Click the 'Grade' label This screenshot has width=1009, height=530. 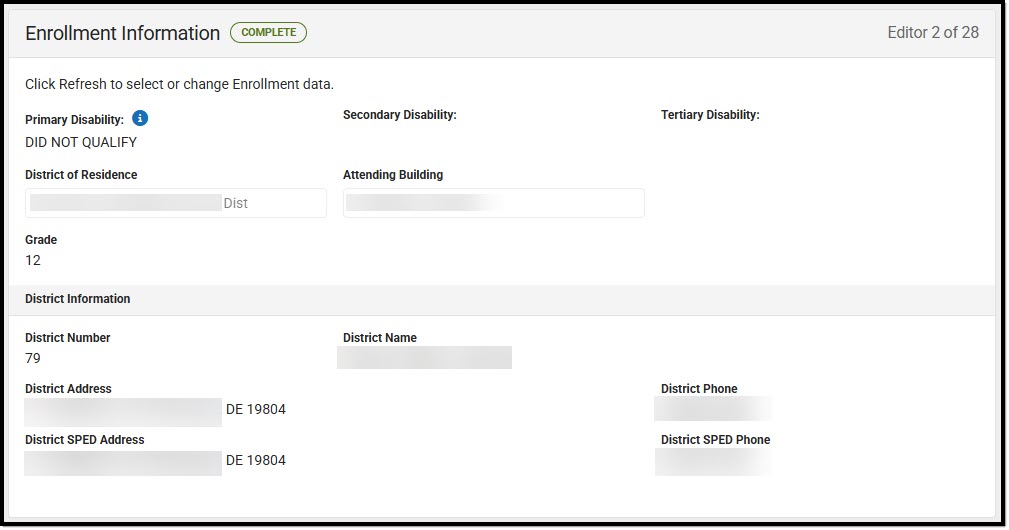(x=41, y=240)
